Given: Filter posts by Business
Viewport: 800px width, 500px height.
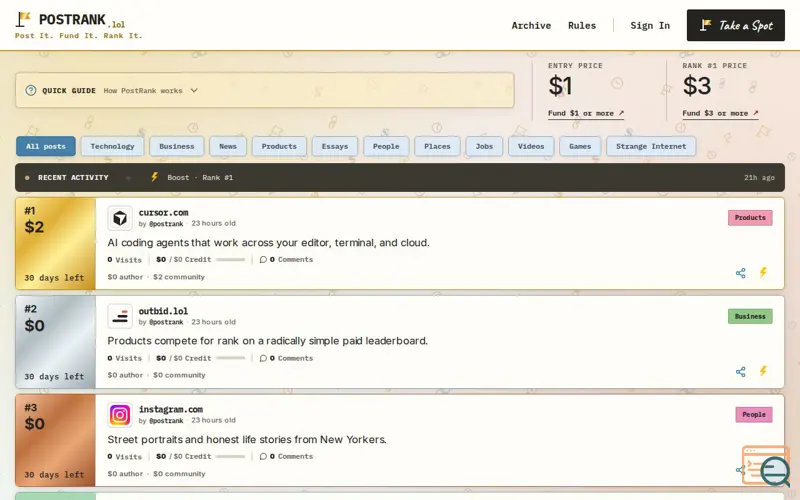Looking at the screenshot, I should 177,146.
